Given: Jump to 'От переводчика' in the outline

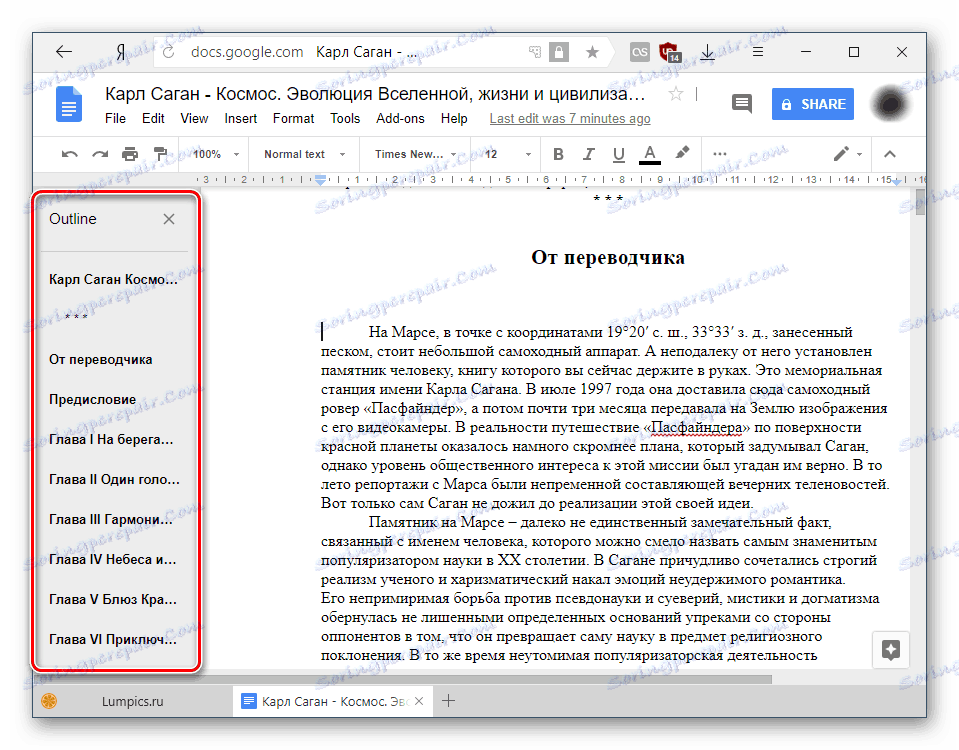Looking at the screenshot, I should 100,360.
